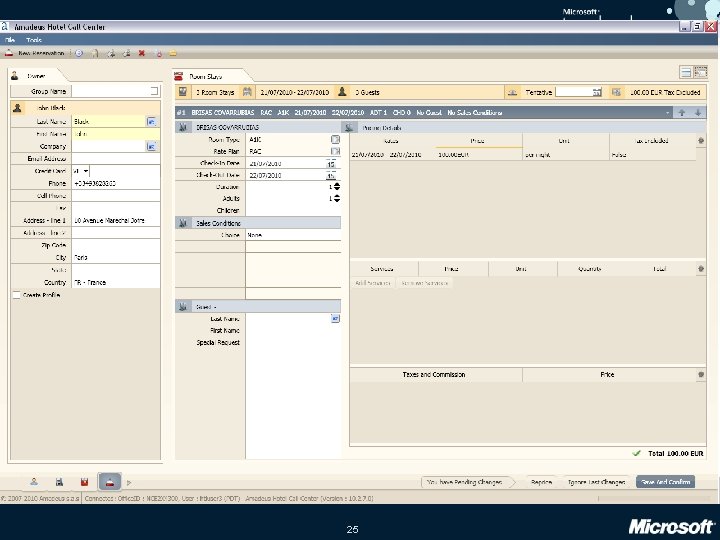Image resolution: width=720 pixels, height=540 pixels.
Task: Click the clock icon in the toolbar
Action: tap(79, 53)
